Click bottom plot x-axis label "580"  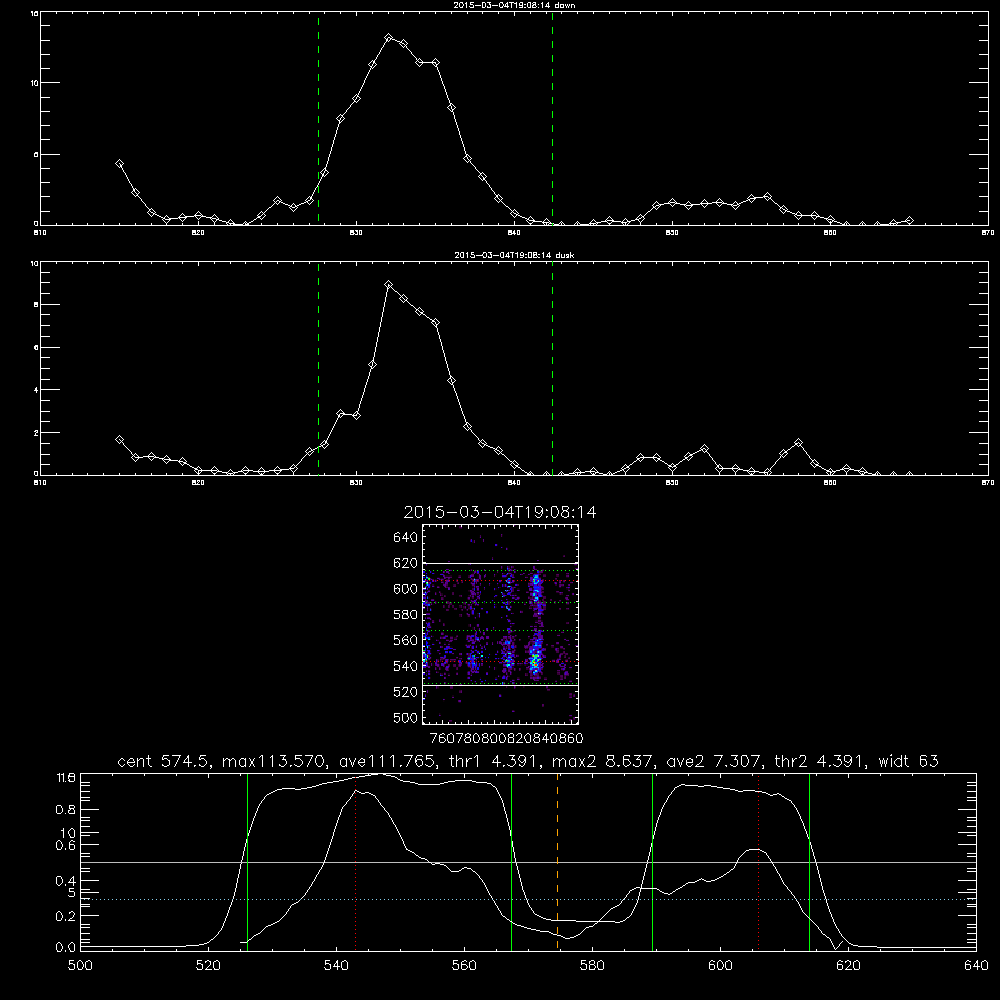click(592, 966)
